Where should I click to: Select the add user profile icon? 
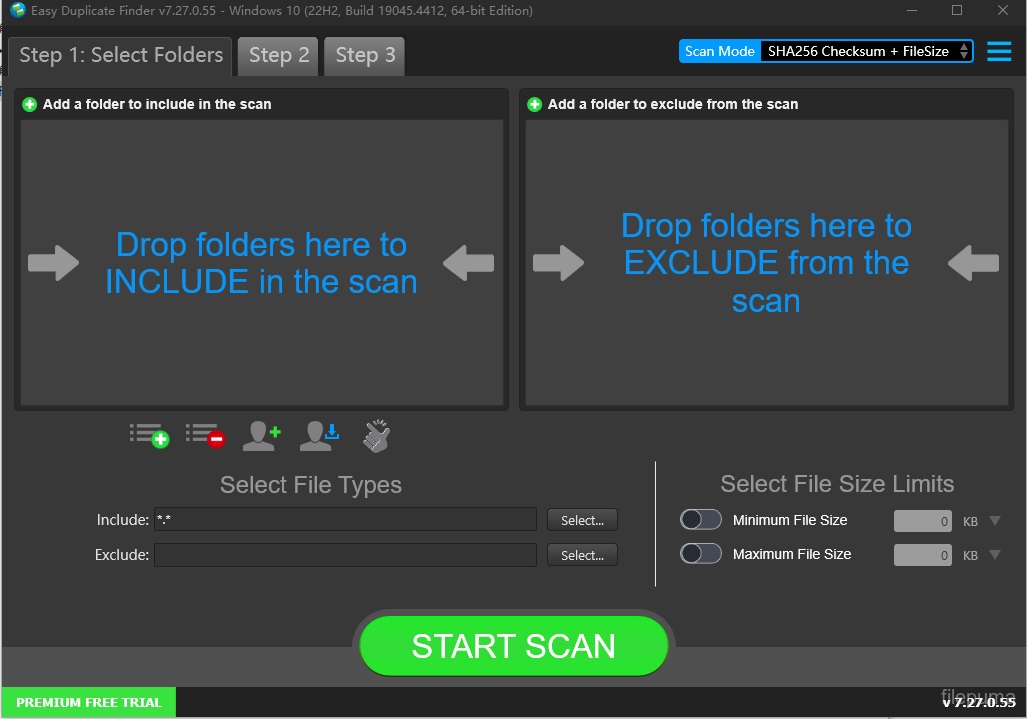coord(261,435)
